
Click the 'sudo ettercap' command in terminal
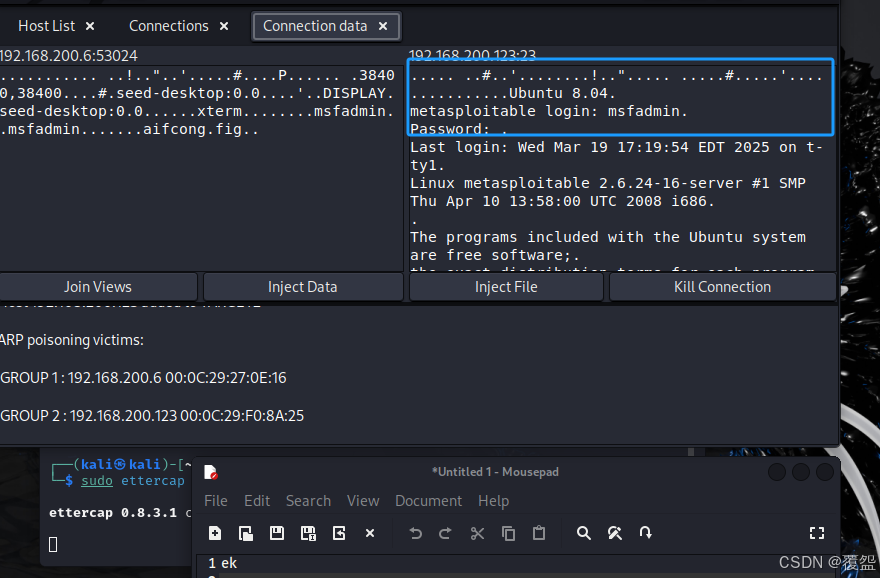132,481
